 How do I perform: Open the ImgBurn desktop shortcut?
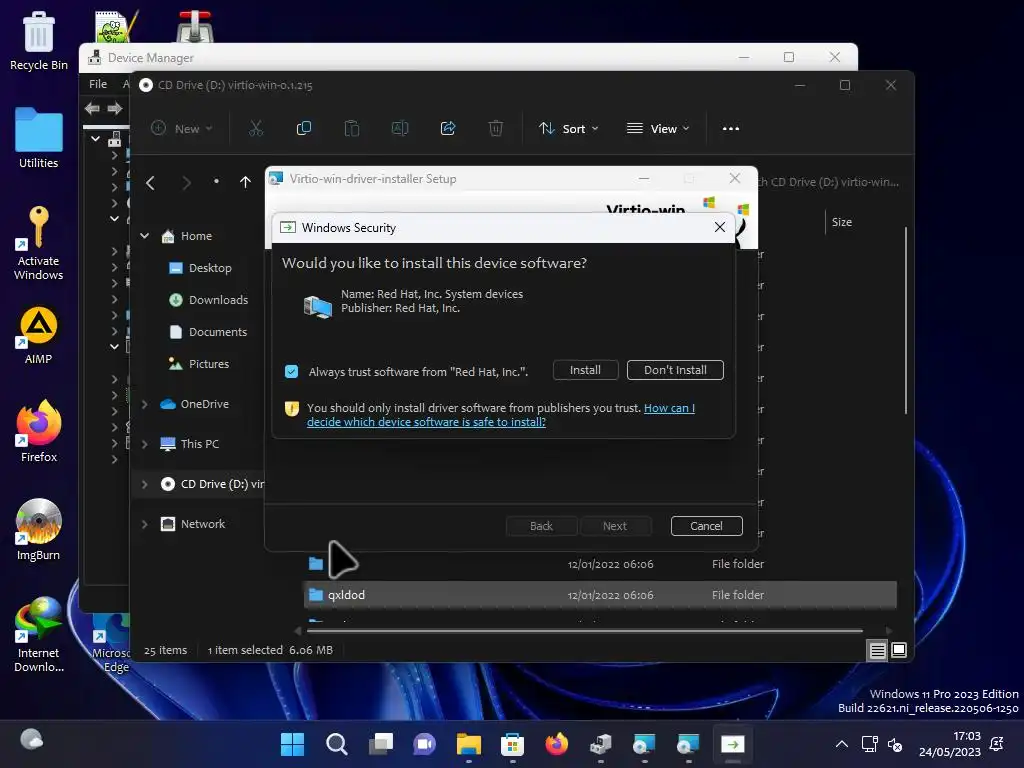pos(39,530)
